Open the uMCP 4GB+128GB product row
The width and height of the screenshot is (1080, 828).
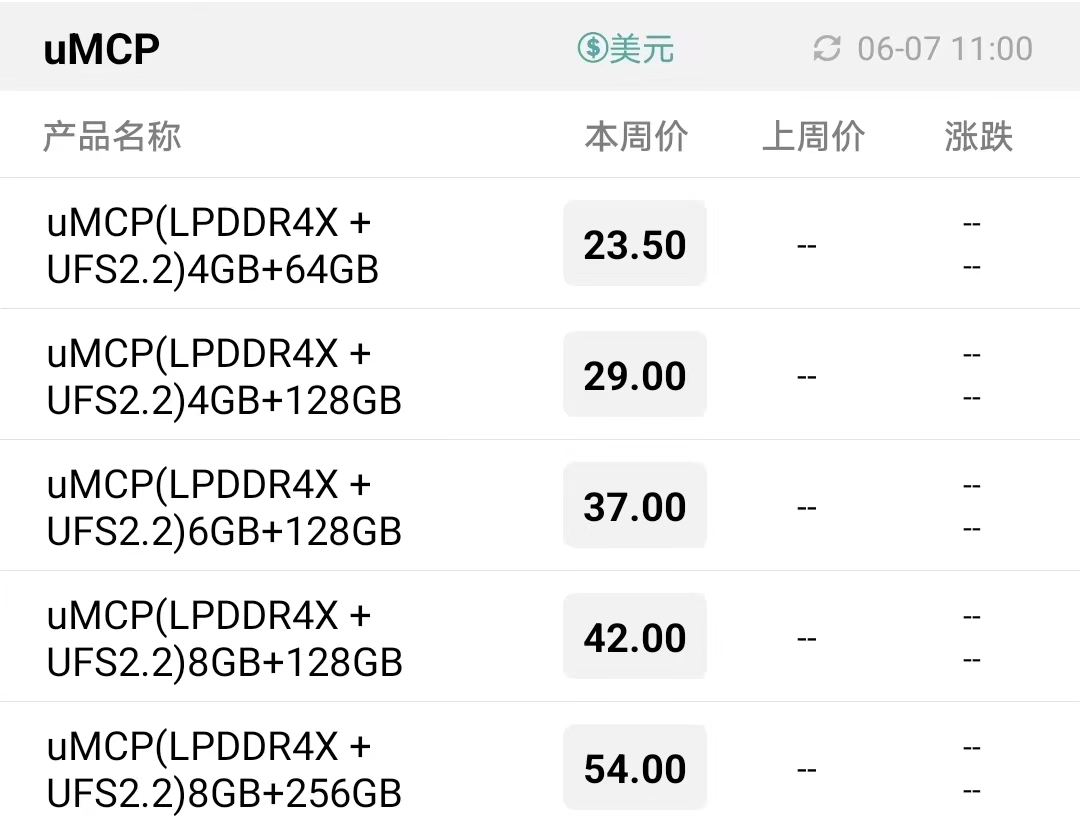tap(540, 375)
